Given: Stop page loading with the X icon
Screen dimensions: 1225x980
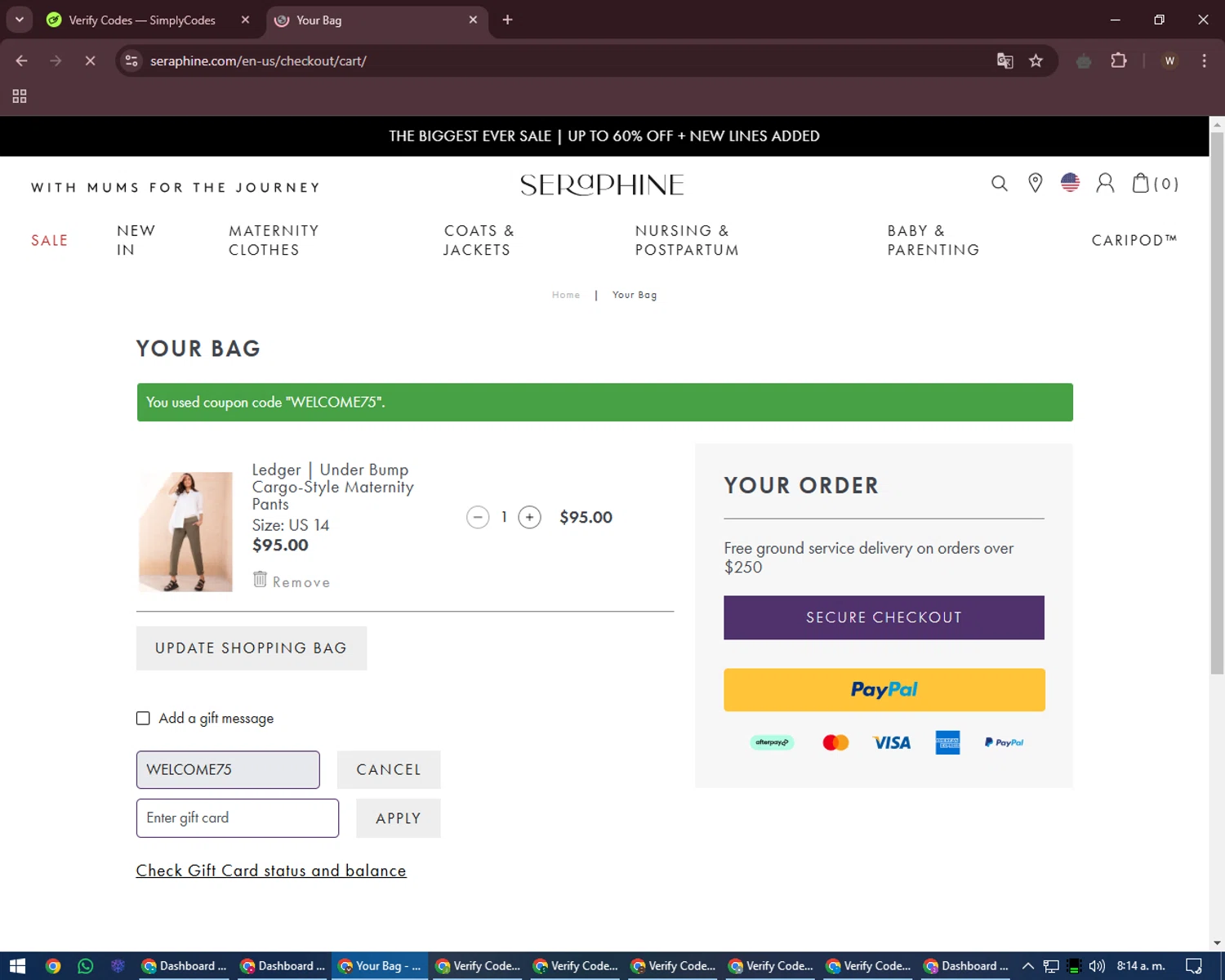Looking at the screenshot, I should coord(90,60).
